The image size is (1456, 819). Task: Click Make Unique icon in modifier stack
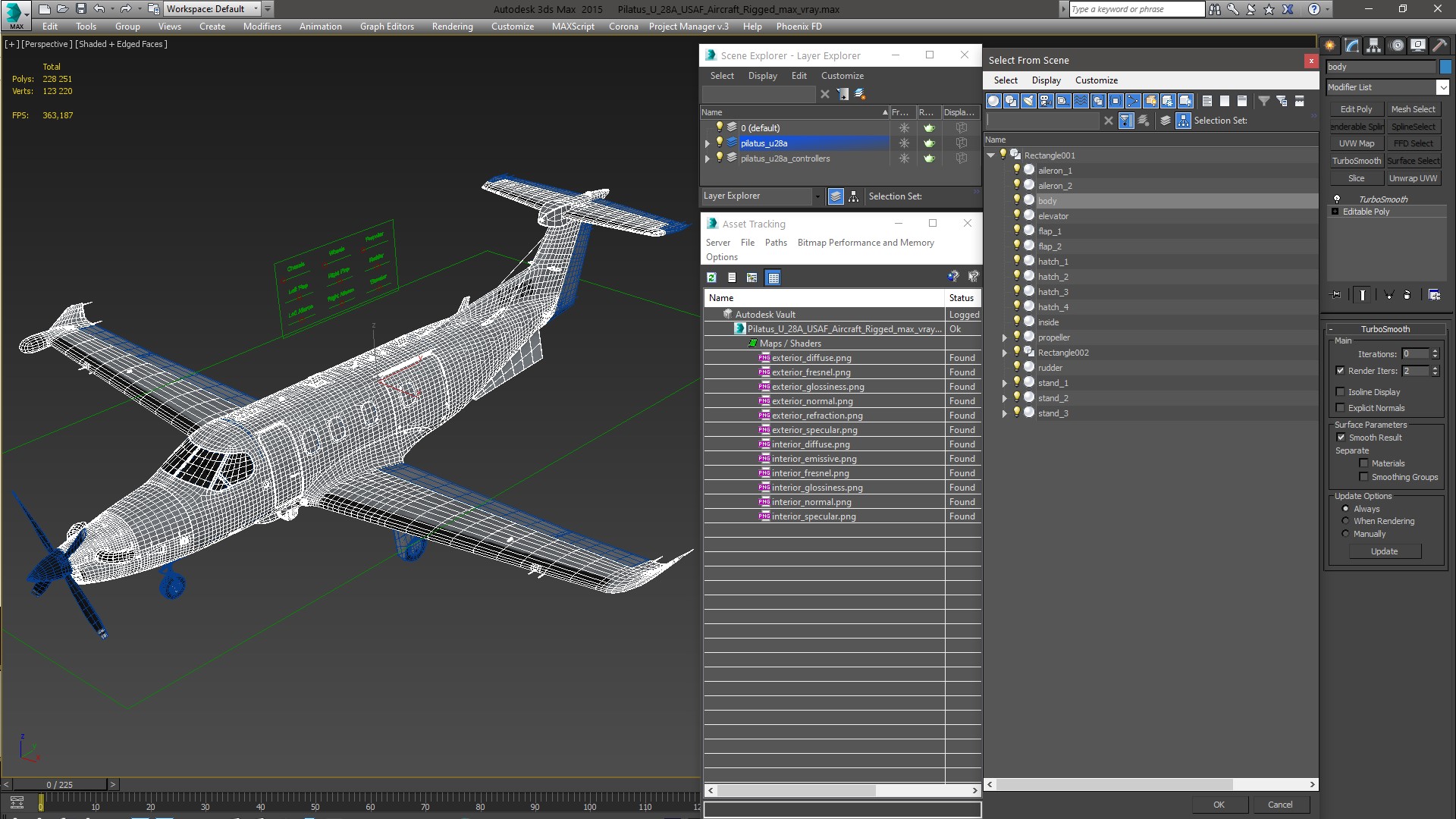(x=1389, y=295)
